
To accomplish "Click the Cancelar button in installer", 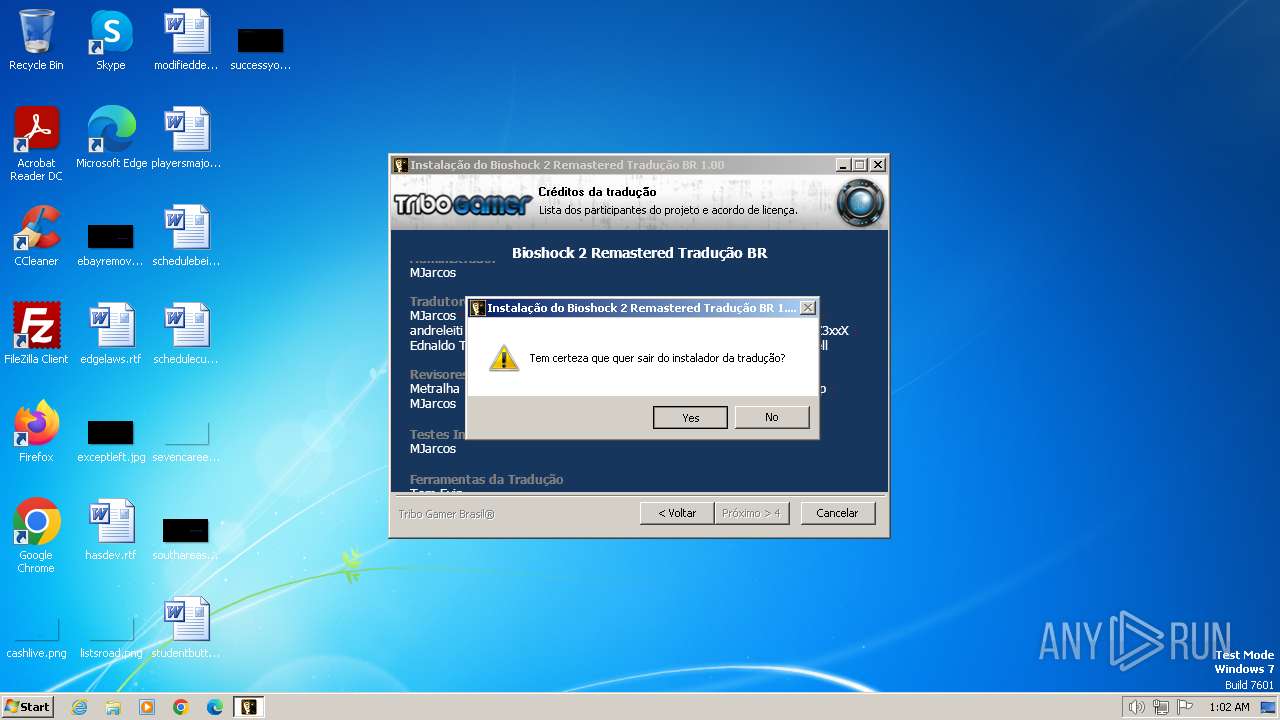I will tap(837, 513).
